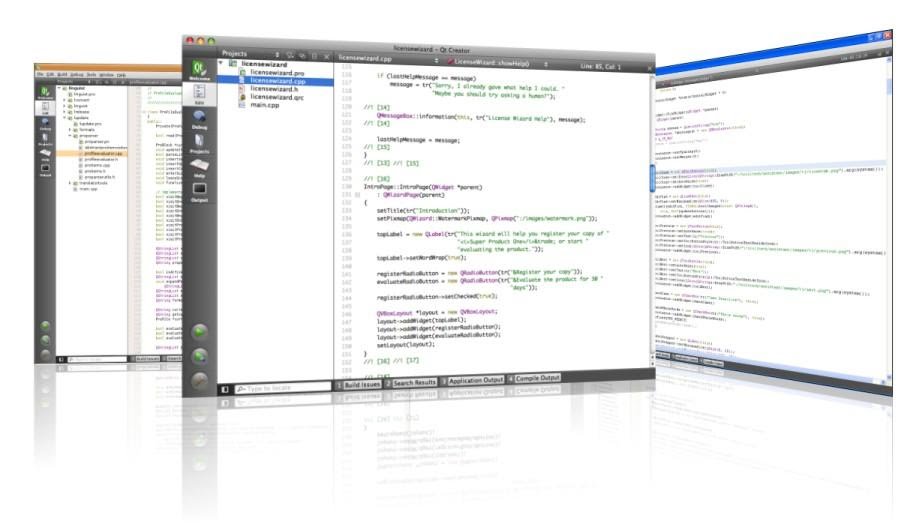
Task: Open the Build Issues output tab
Action: click(358, 385)
